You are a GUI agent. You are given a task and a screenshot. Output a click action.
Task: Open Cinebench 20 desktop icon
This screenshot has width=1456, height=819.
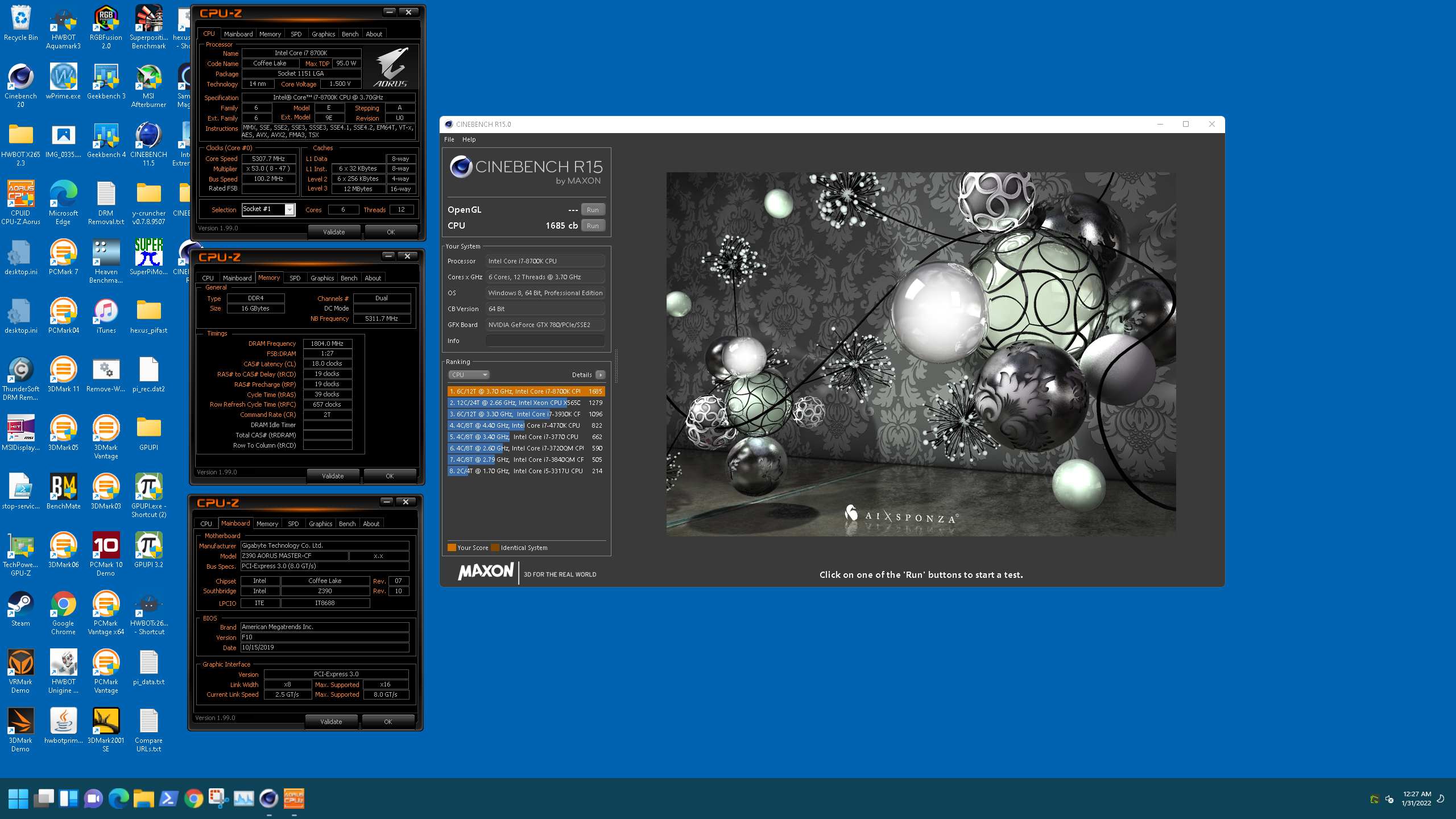click(x=21, y=85)
